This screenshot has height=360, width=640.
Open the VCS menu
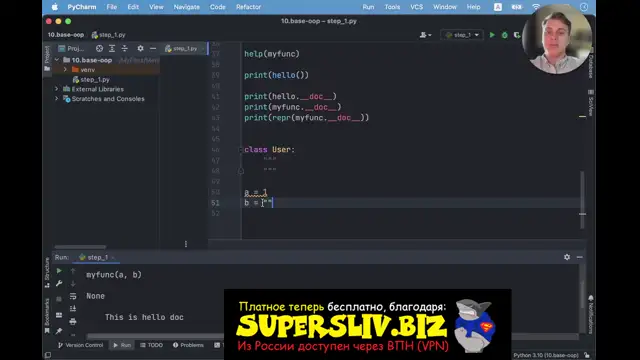click(416, 7)
